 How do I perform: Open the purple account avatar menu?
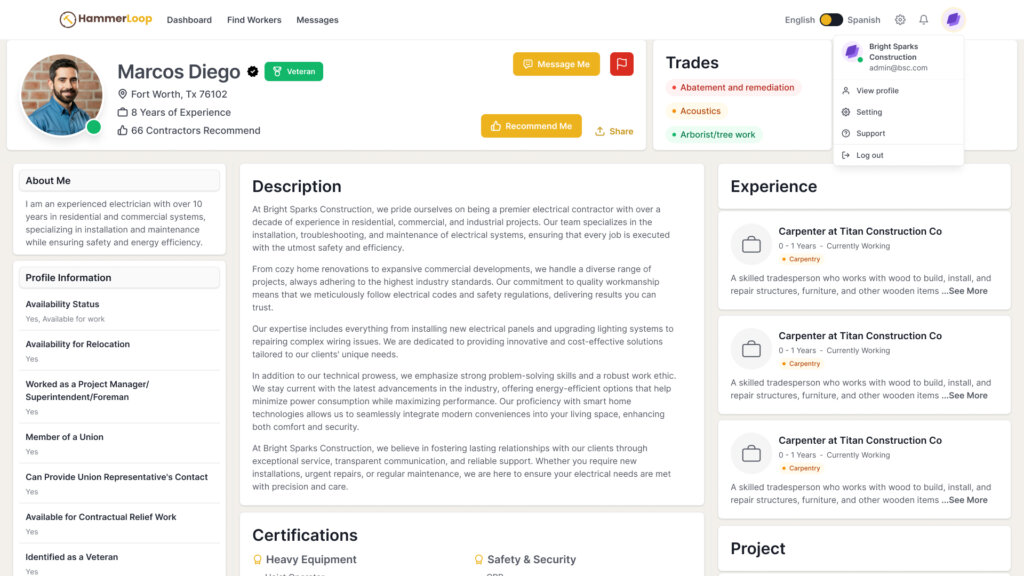(x=953, y=20)
